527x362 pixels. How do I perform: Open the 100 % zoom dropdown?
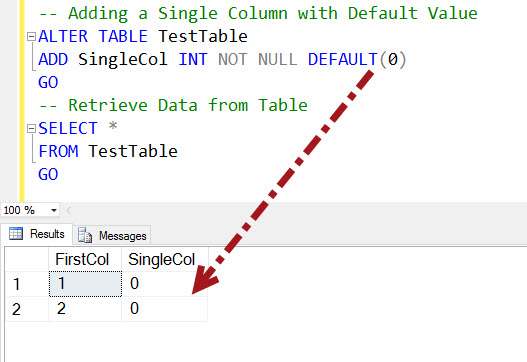point(54,211)
